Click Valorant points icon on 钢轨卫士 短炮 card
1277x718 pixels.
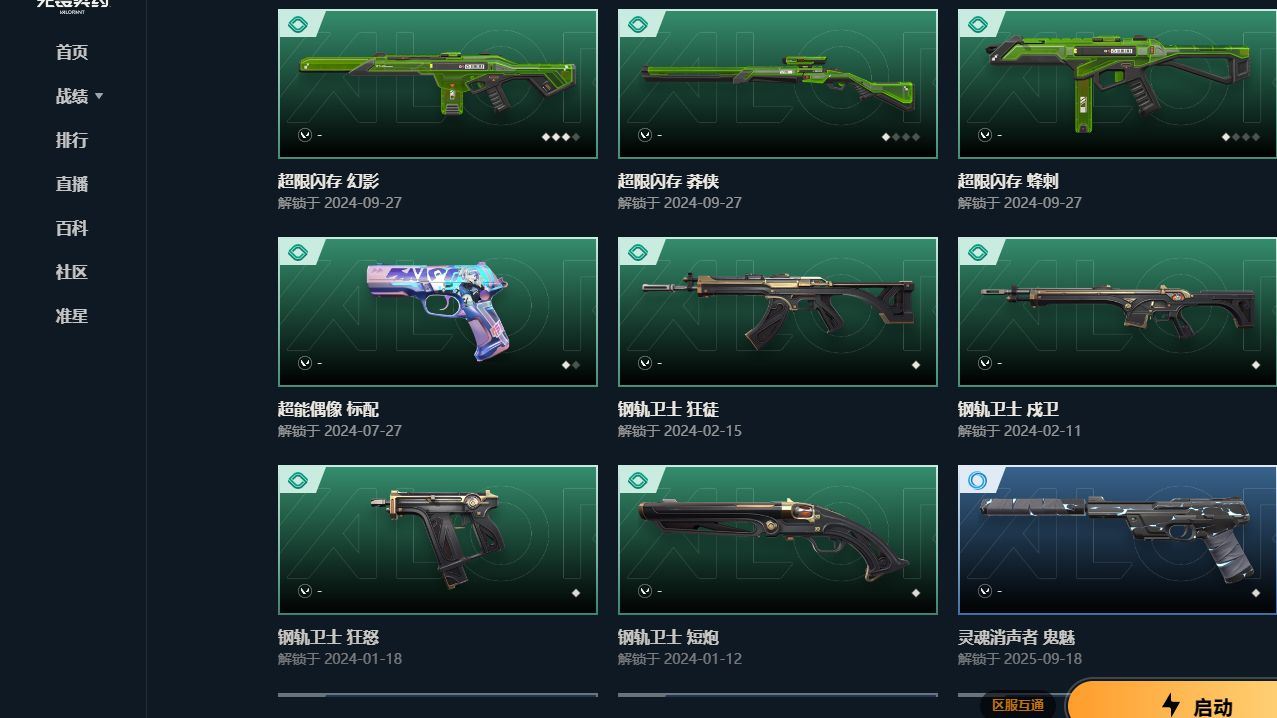tap(645, 591)
